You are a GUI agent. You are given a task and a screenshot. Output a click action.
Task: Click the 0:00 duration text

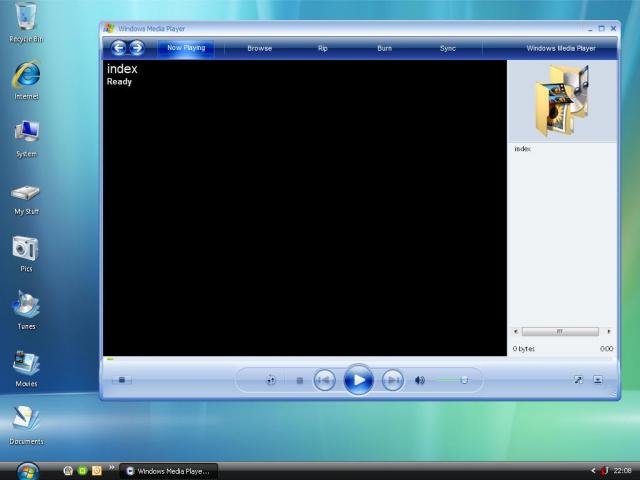tap(607, 349)
